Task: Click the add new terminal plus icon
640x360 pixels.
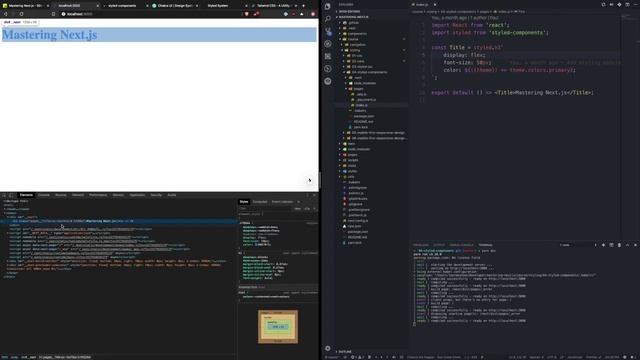Action: click(603, 245)
